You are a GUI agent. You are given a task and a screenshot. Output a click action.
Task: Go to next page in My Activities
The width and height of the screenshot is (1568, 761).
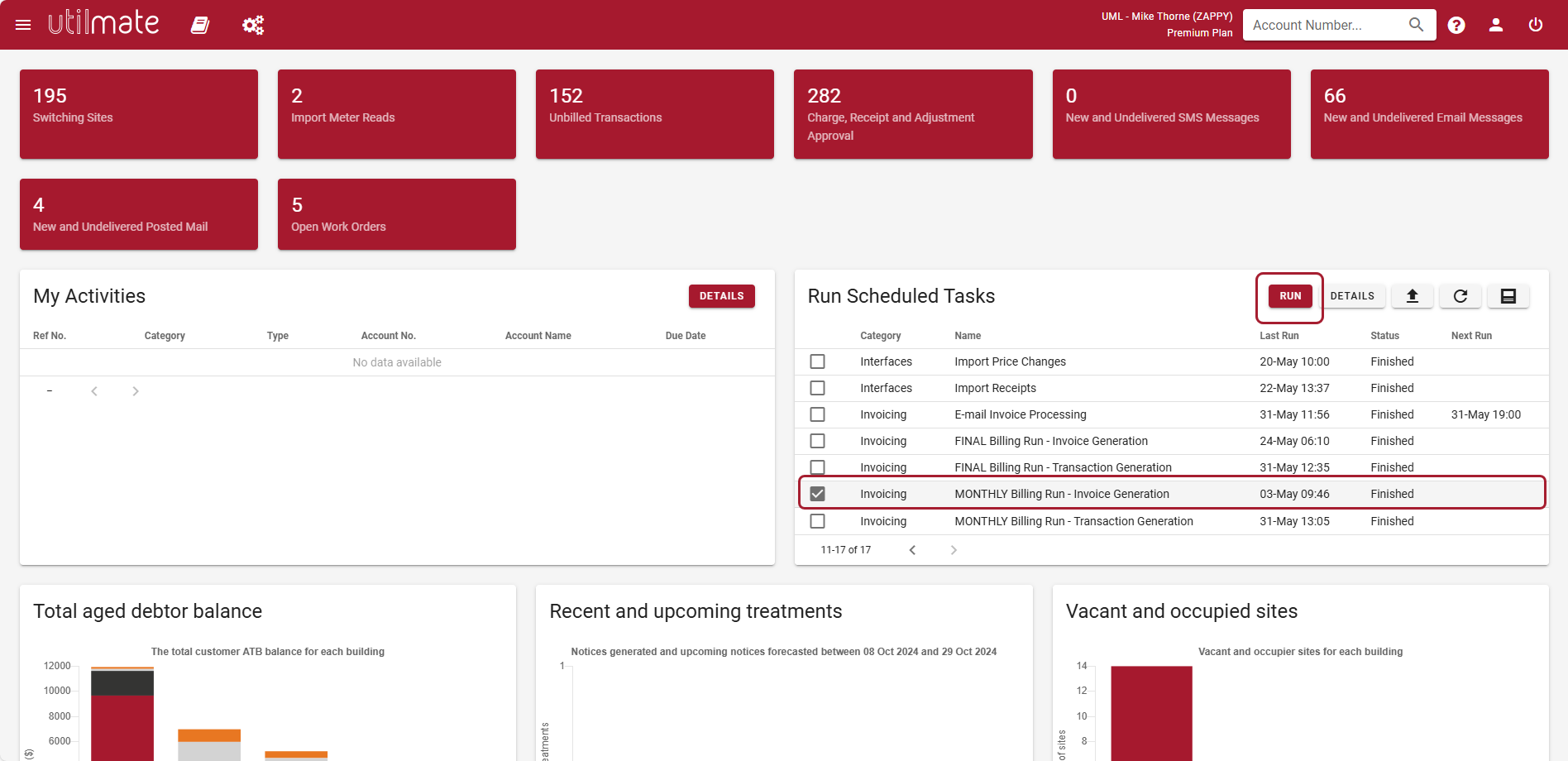click(x=136, y=391)
